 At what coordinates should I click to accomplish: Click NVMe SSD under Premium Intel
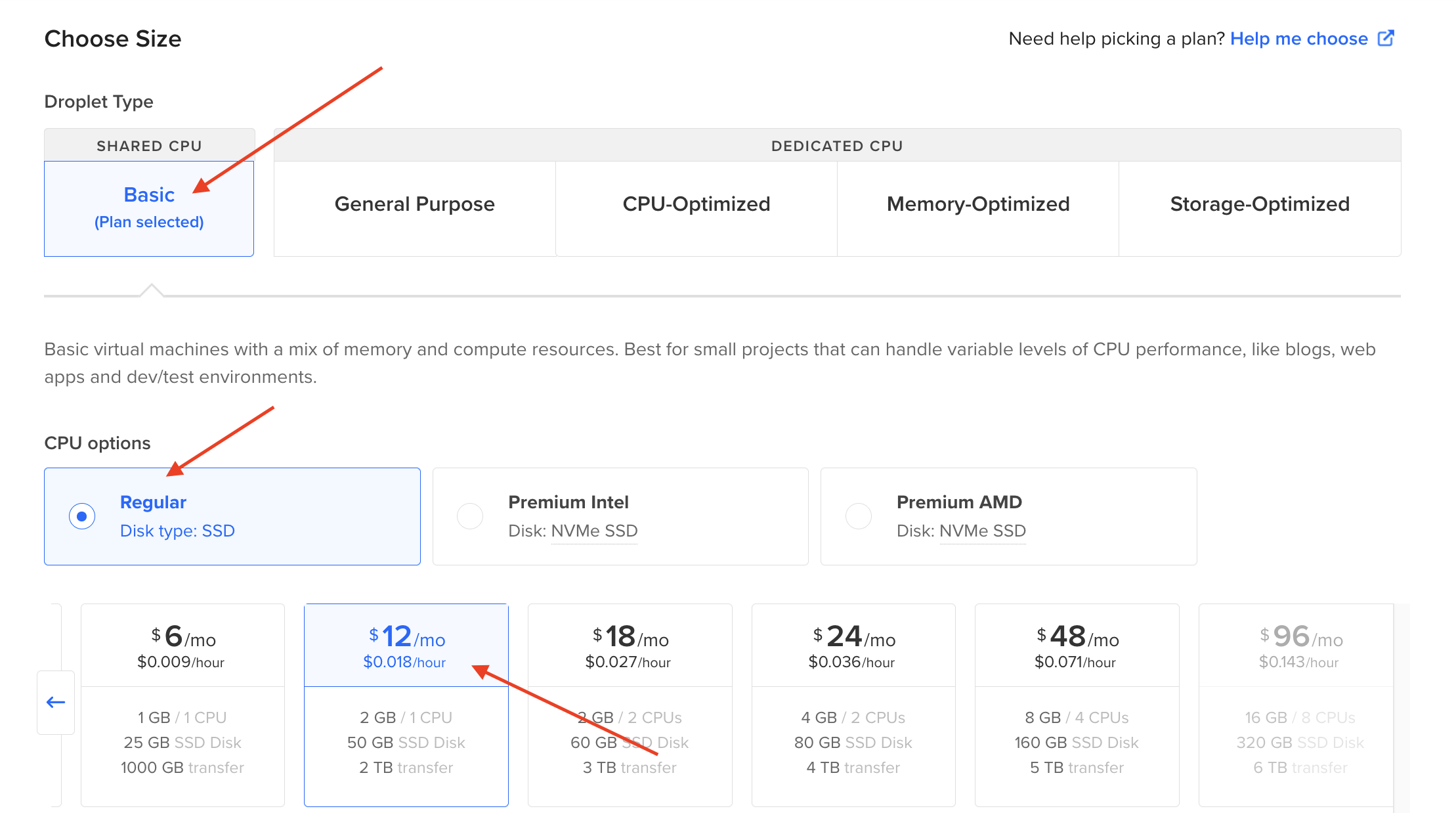tap(595, 531)
